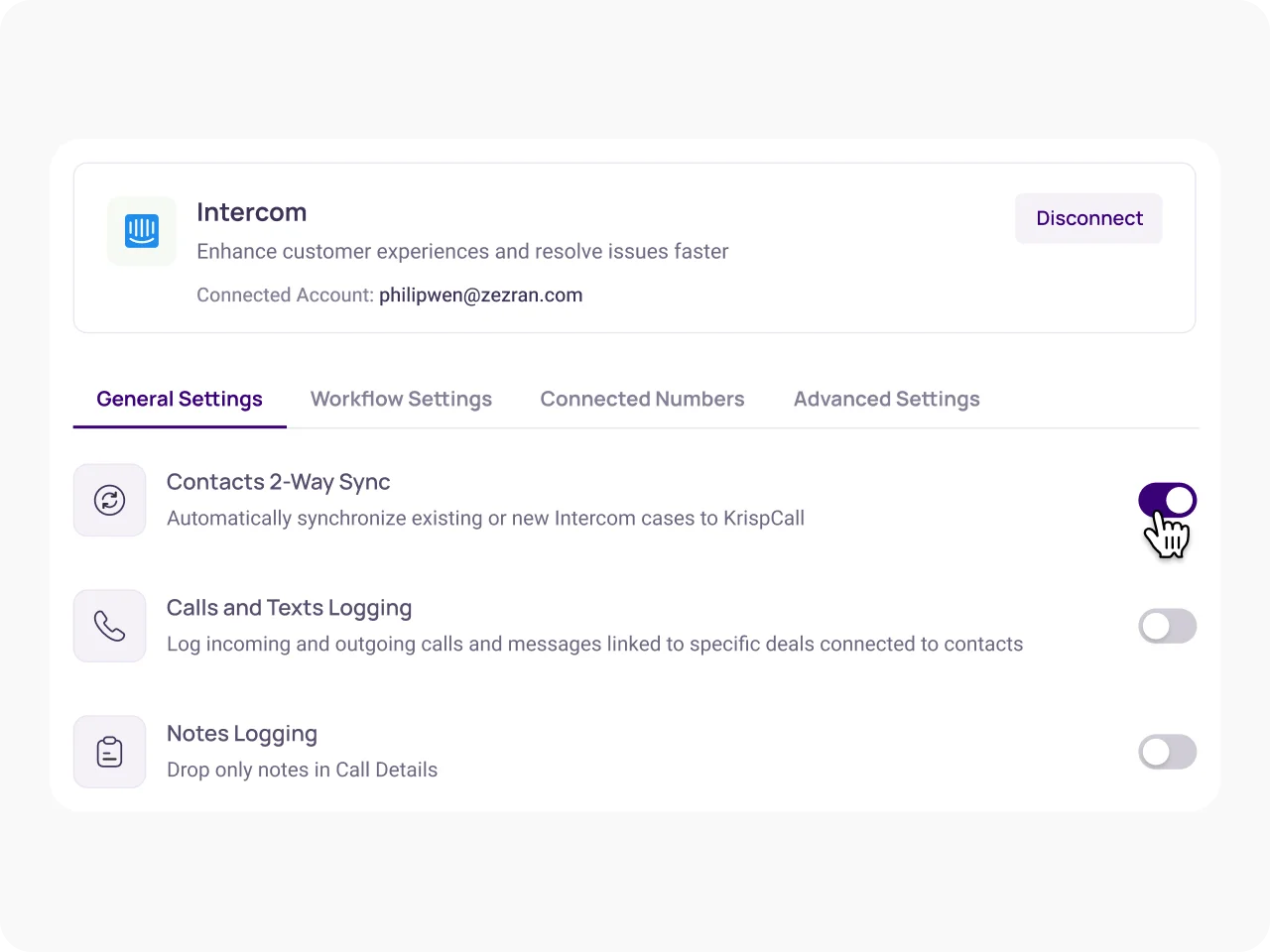The image size is (1270, 952).
Task: Click the "Connected Account:" label
Action: (286, 295)
